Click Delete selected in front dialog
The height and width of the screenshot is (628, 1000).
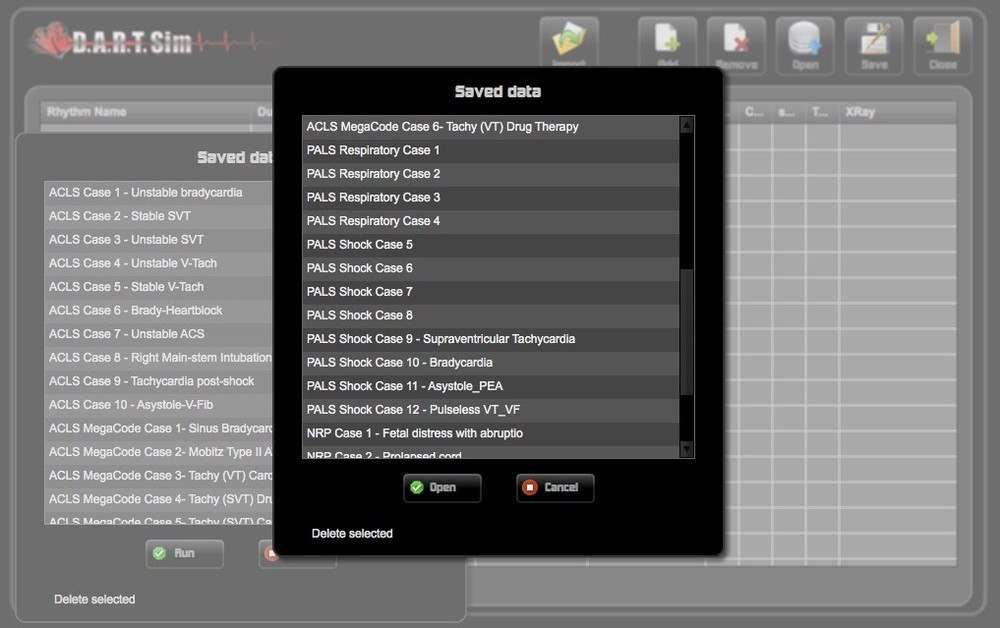click(352, 534)
